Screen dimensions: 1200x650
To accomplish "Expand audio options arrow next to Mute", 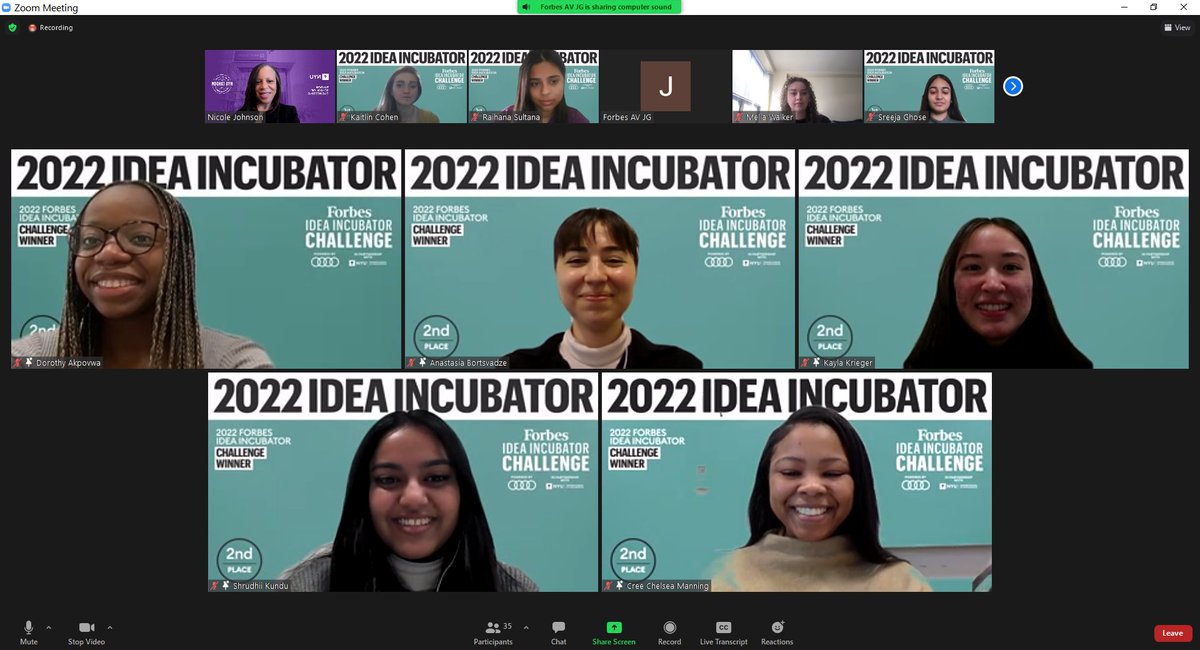I will coord(49,628).
